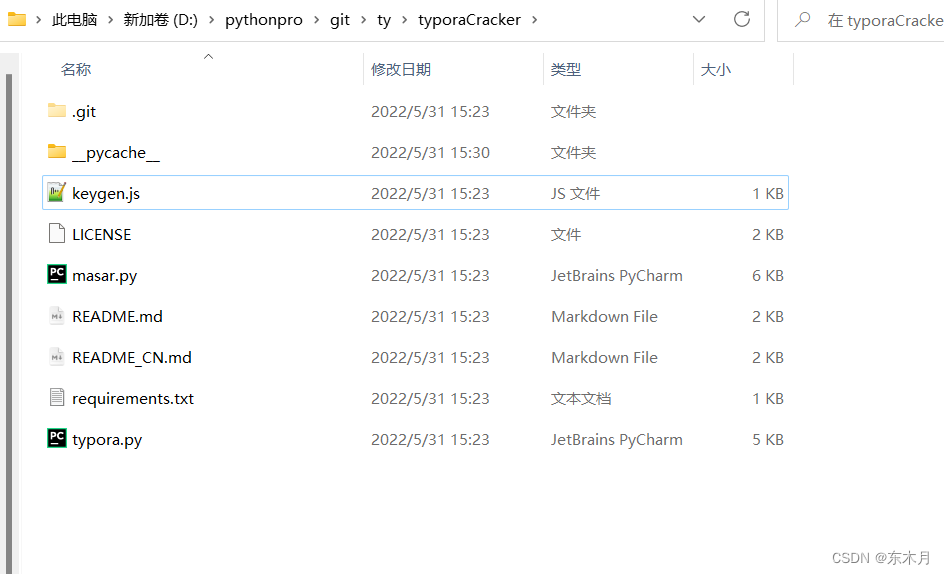Select the LICENSE file name

102,234
